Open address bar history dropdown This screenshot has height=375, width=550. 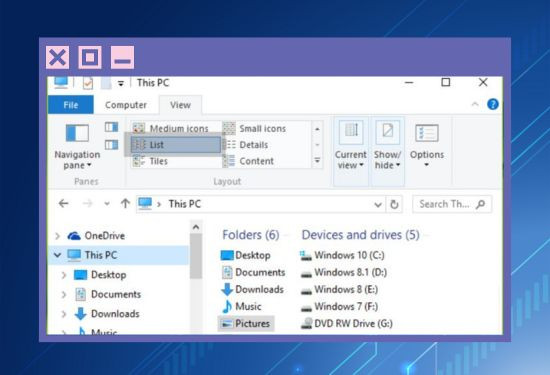click(x=378, y=204)
